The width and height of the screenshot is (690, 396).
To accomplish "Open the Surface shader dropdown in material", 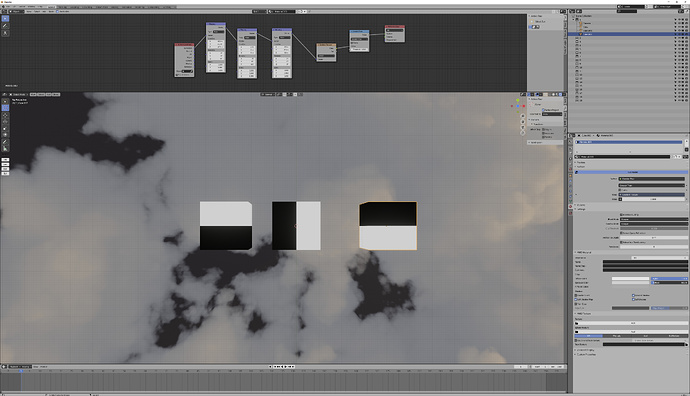I will click(x=652, y=179).
